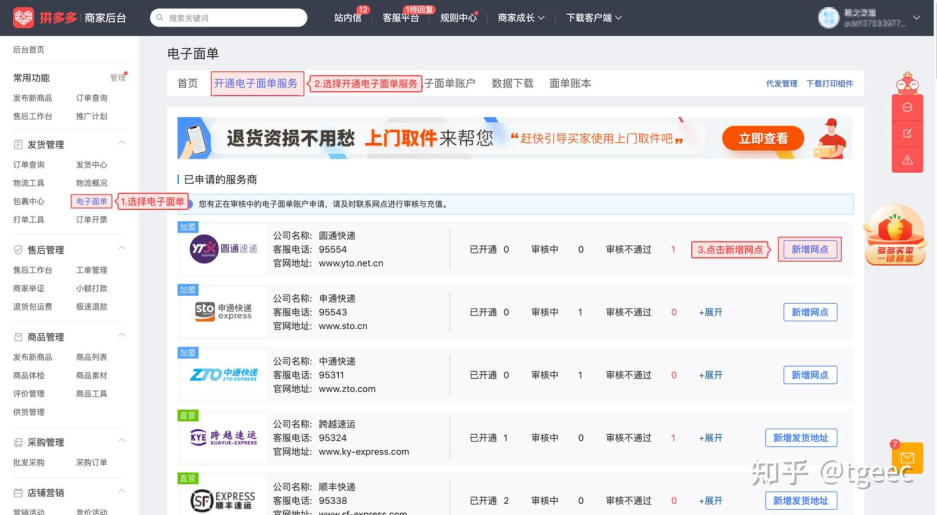Collapse the 发货管理 sidebar section
Screen dimensions: 937x515
(122, 144)
